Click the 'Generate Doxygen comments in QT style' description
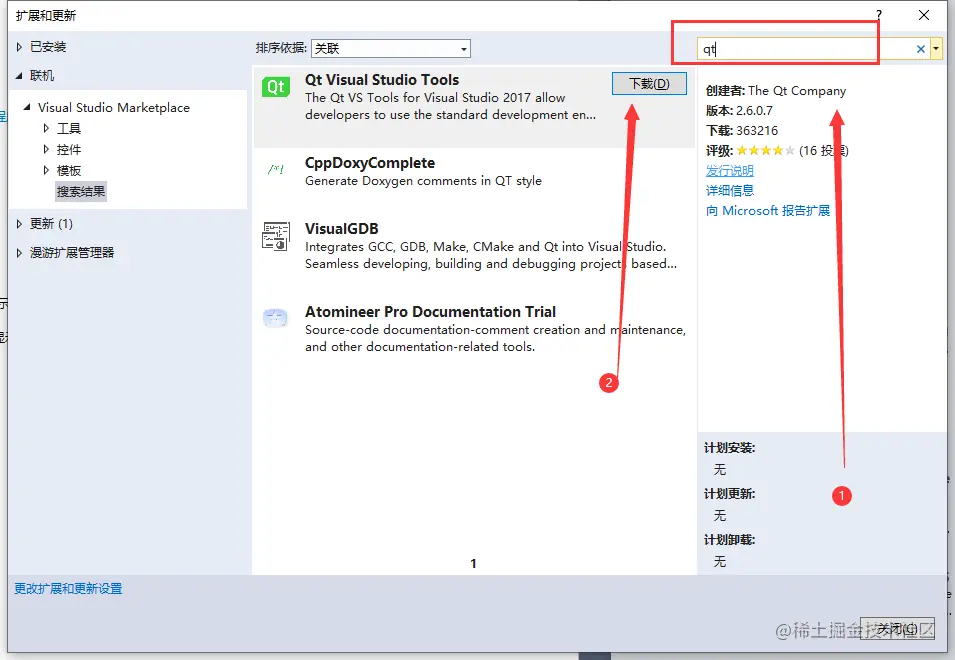 [423, 181]
